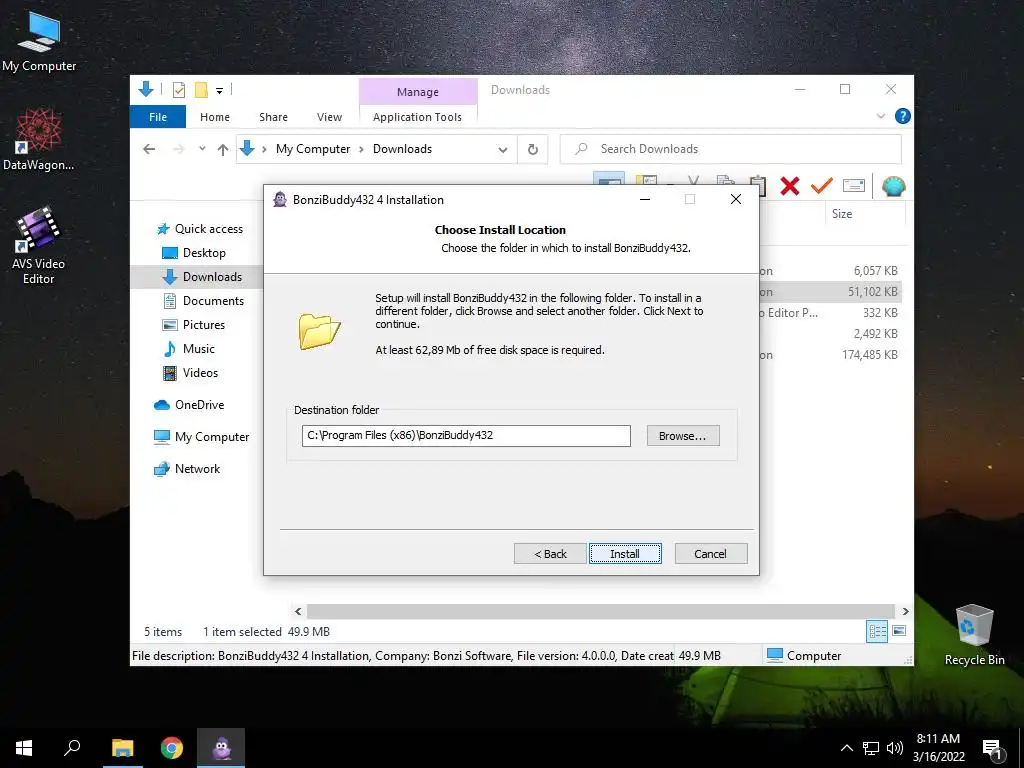Click the horizontal scrollbar left arrow
This screenshot has height=768, width=1024.
point(298,611)
